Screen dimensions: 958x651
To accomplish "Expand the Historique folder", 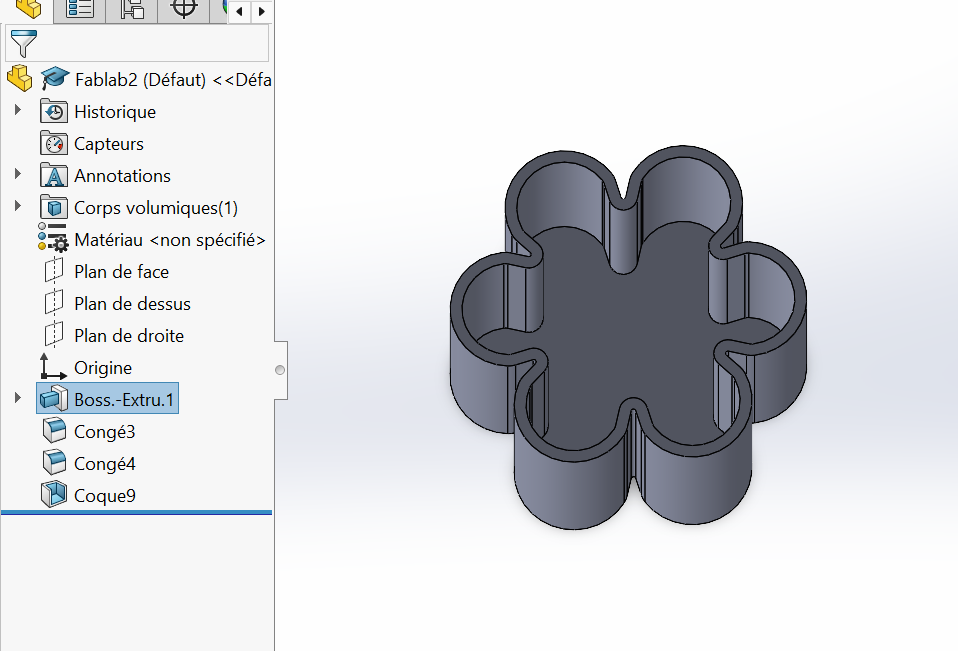I will 18,111.
